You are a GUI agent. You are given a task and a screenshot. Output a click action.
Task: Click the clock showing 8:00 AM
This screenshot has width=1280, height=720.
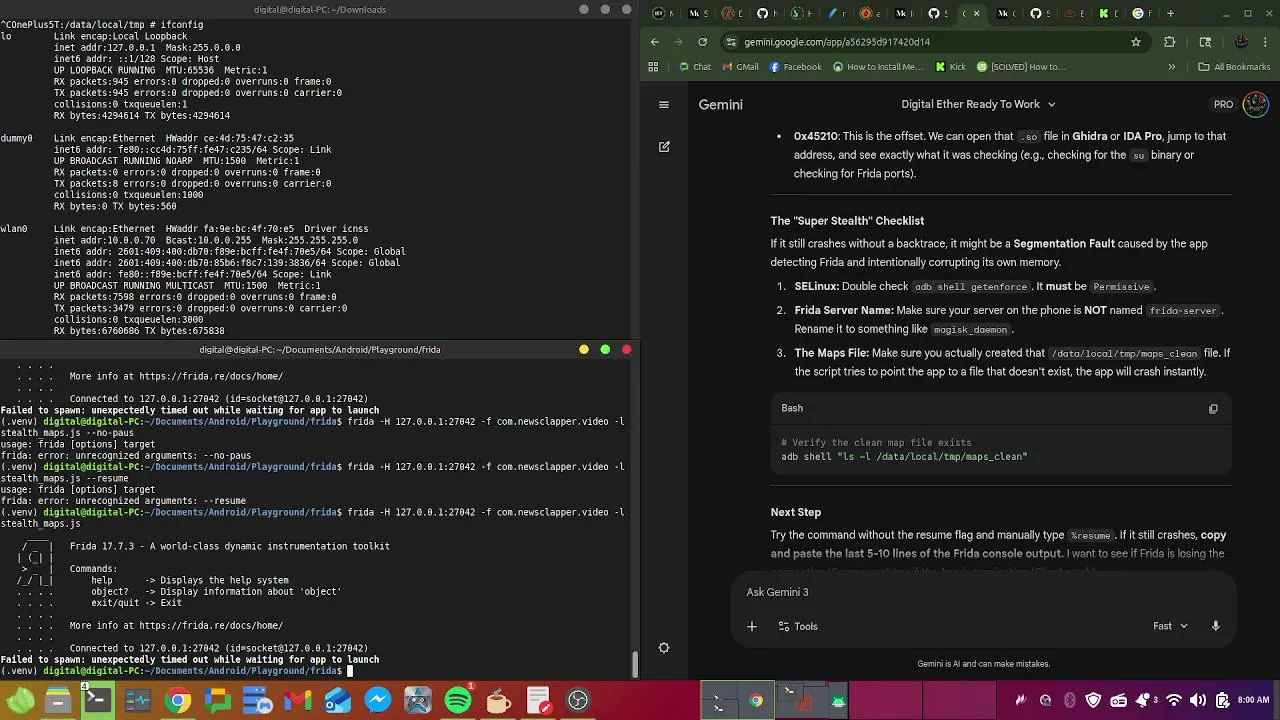click(x=1253, y=700)
